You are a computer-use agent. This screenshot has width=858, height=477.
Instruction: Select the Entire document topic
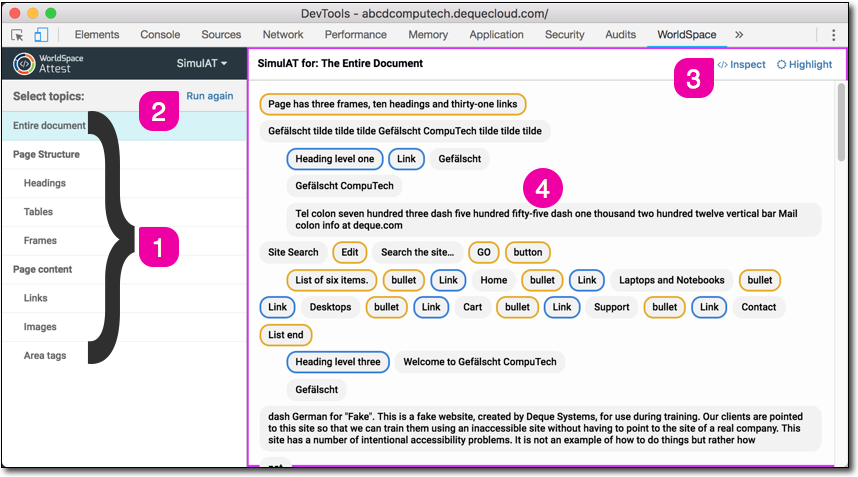click(125, 126)
